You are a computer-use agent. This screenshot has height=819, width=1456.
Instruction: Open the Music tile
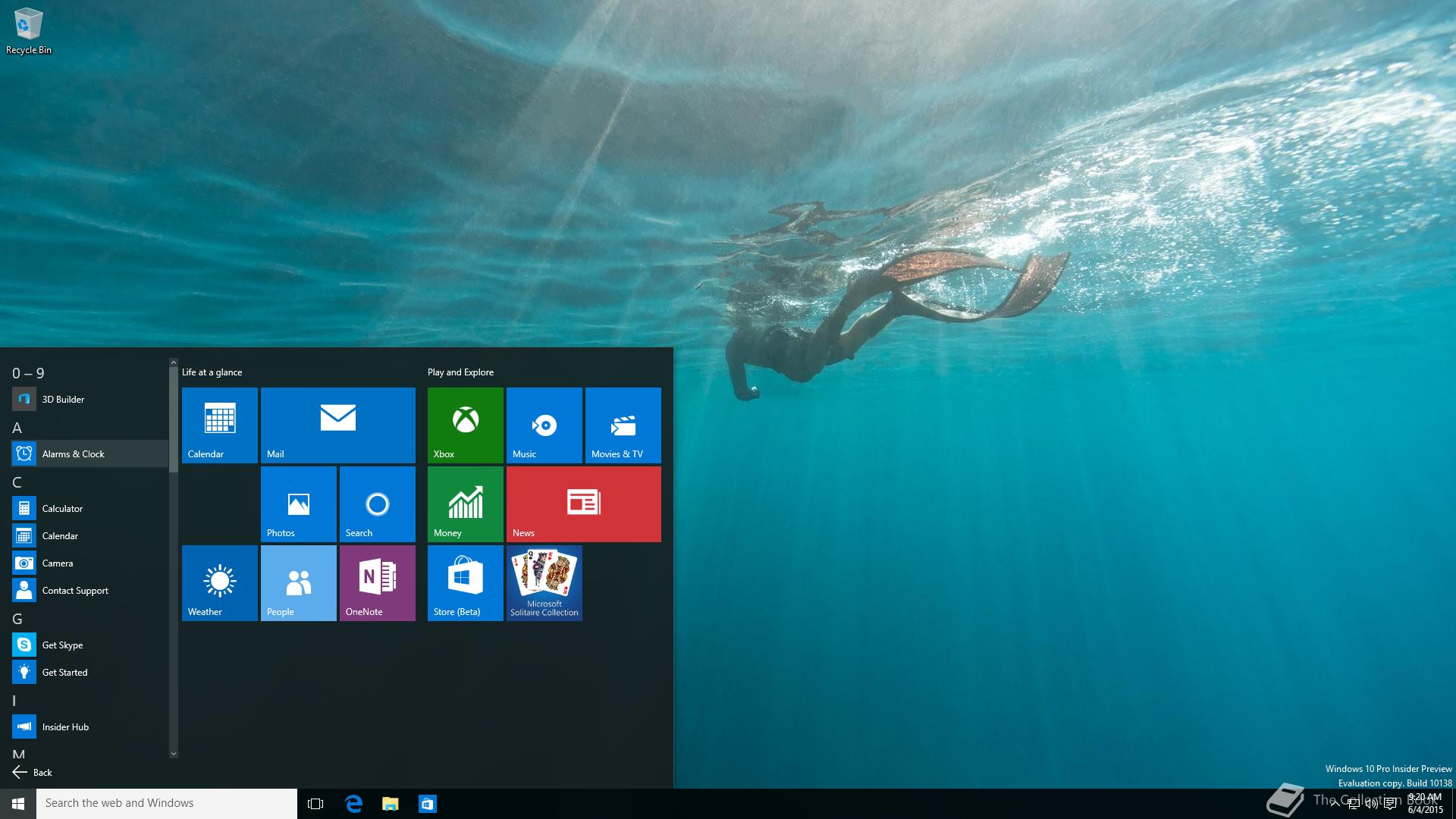tap(544, 425)
